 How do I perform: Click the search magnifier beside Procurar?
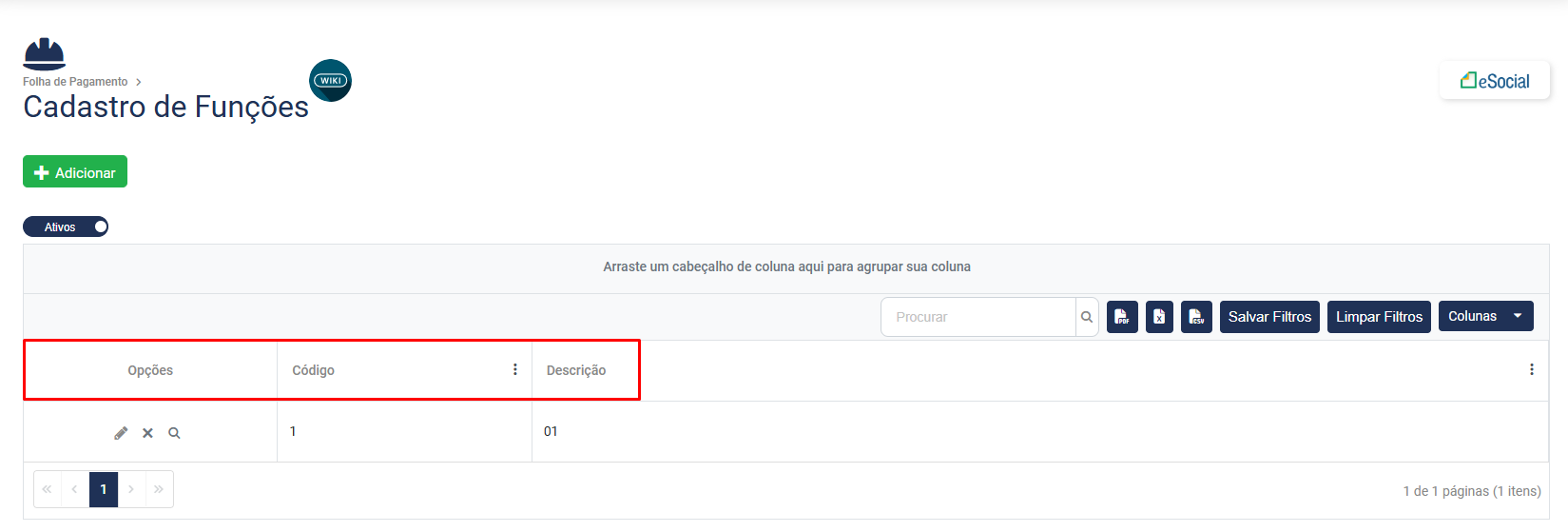click(x=1087, y=317)
